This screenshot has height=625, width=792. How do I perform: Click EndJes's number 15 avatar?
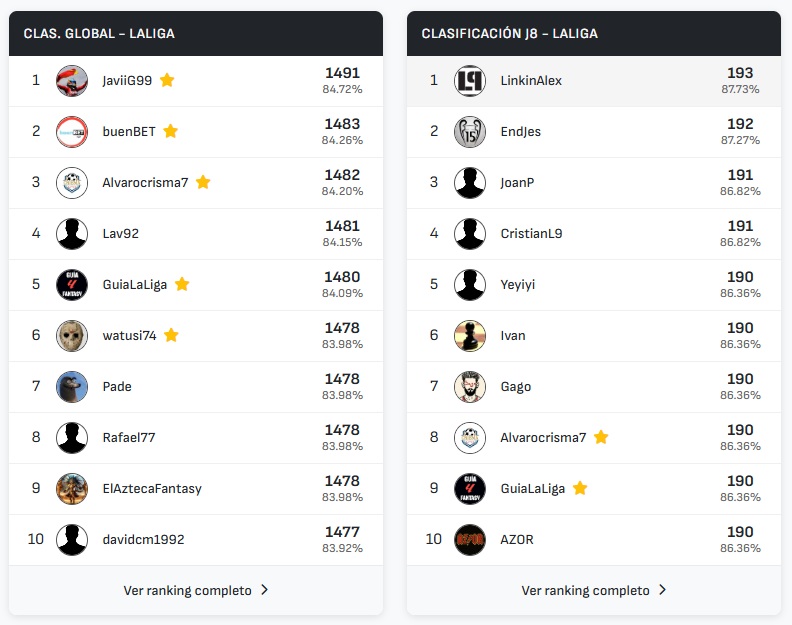[470, 132]
